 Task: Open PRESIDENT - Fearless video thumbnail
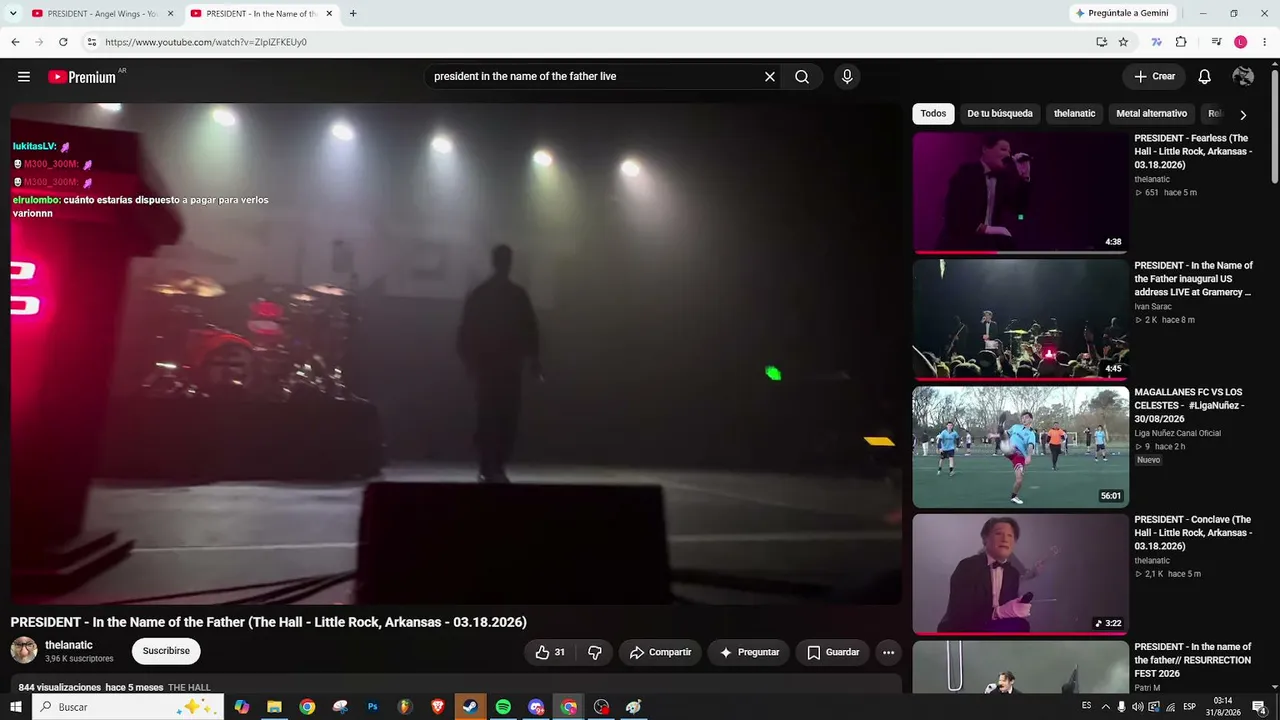(x=1020, y=193)
